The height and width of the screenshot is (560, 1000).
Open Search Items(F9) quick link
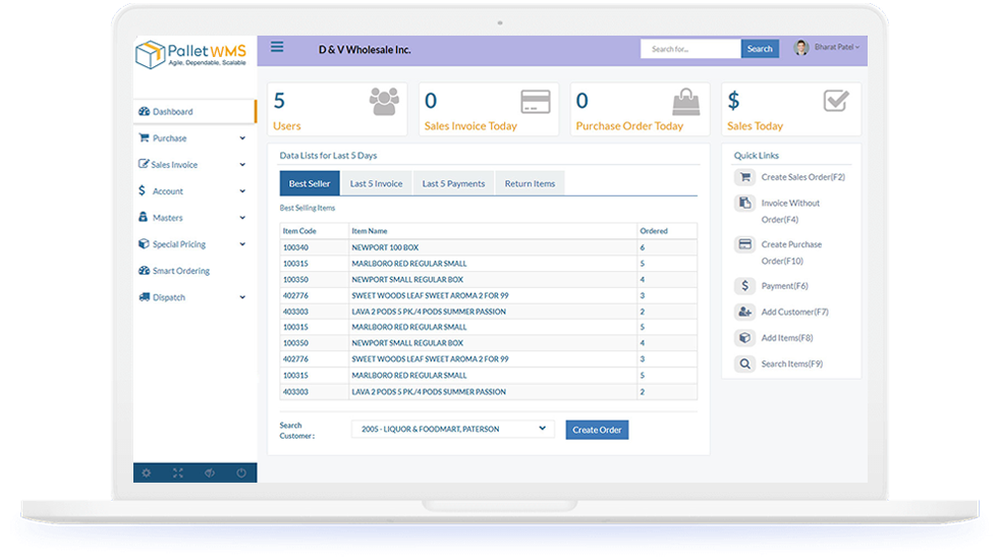click(x=792, y=364)
